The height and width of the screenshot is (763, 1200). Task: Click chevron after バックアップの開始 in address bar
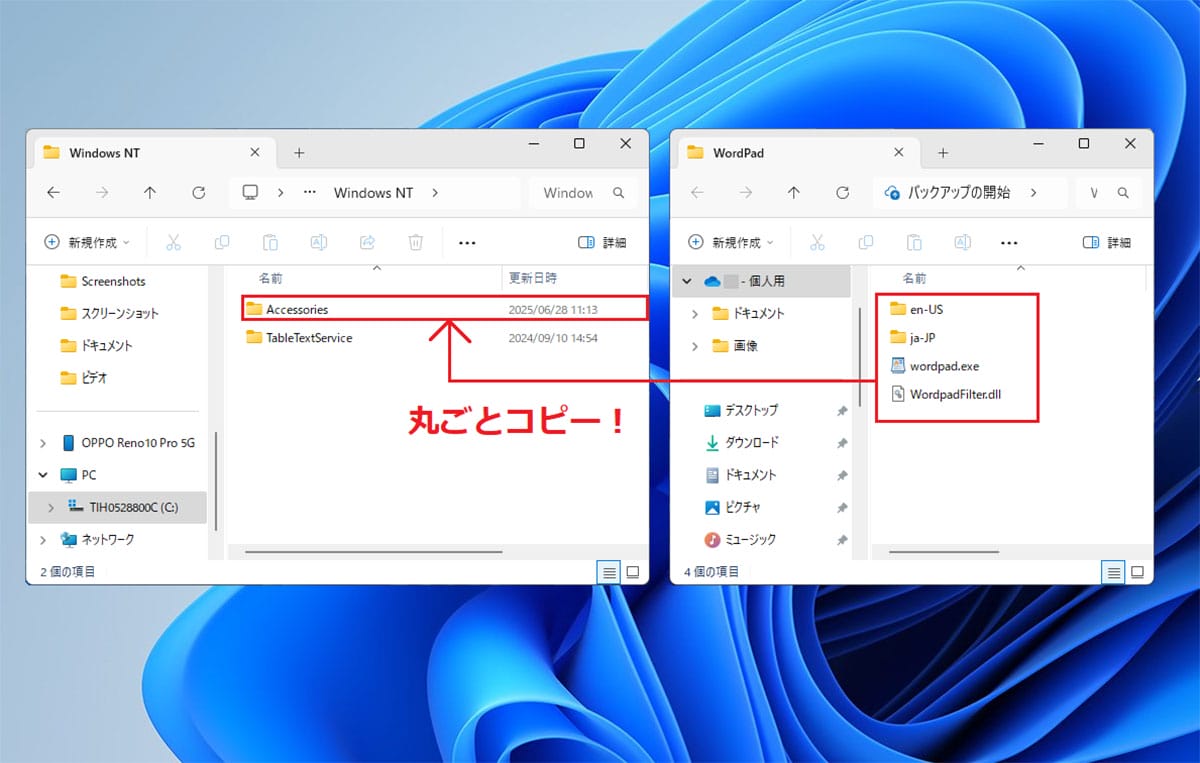click(x=1033, y=193)
